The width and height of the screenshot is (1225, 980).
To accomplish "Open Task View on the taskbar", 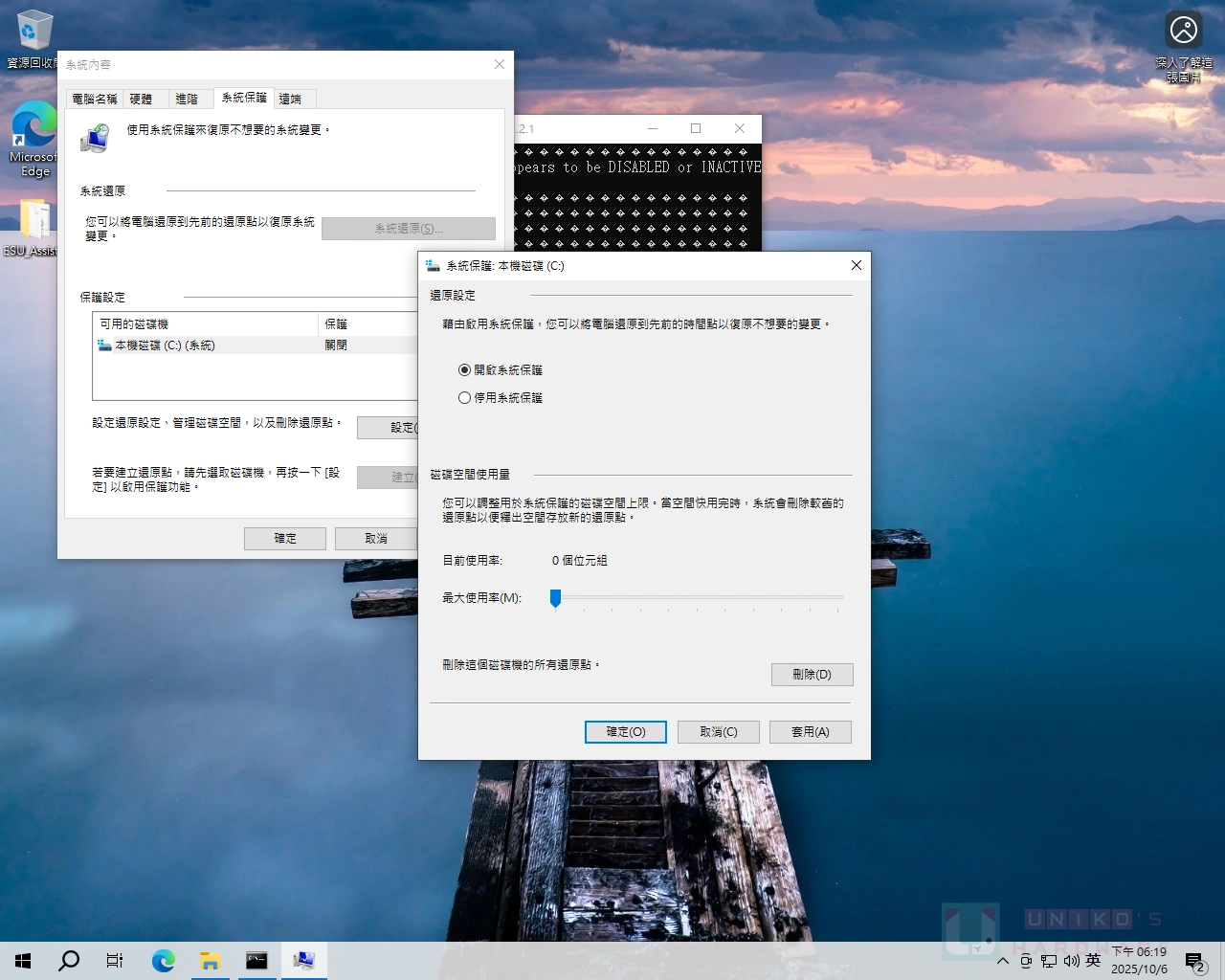I will click(x=115, y=961).
